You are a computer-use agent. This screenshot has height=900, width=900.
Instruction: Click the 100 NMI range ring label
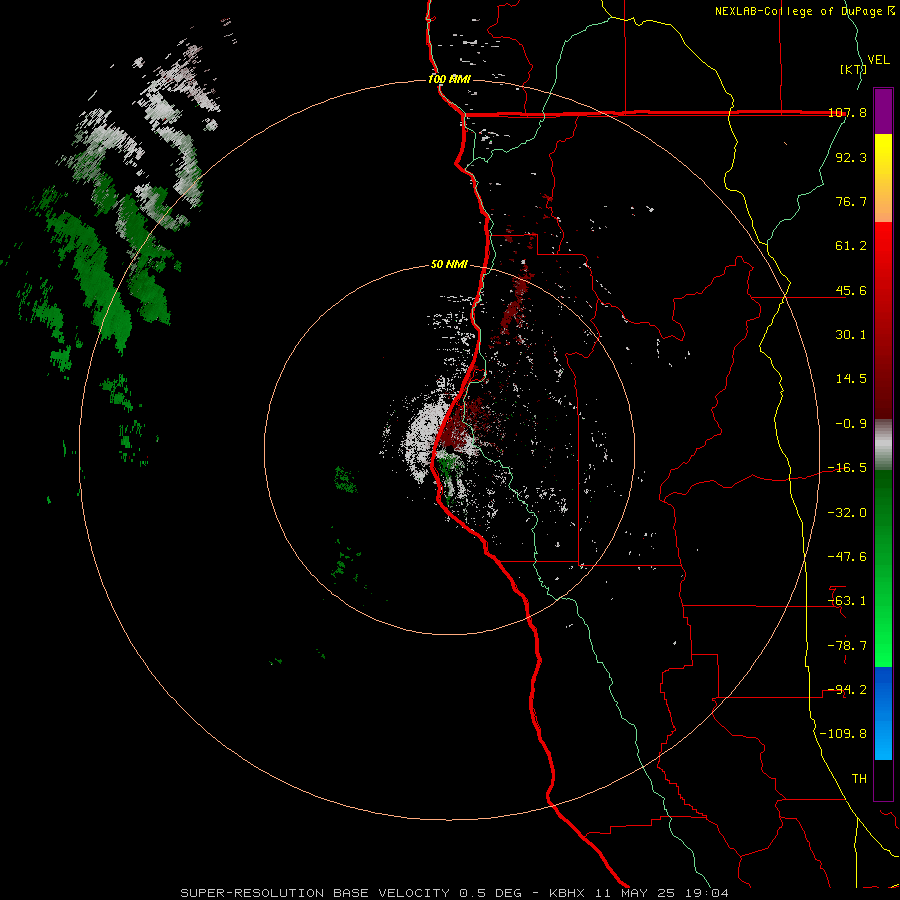pyautogui.click(x=449, y=79)
